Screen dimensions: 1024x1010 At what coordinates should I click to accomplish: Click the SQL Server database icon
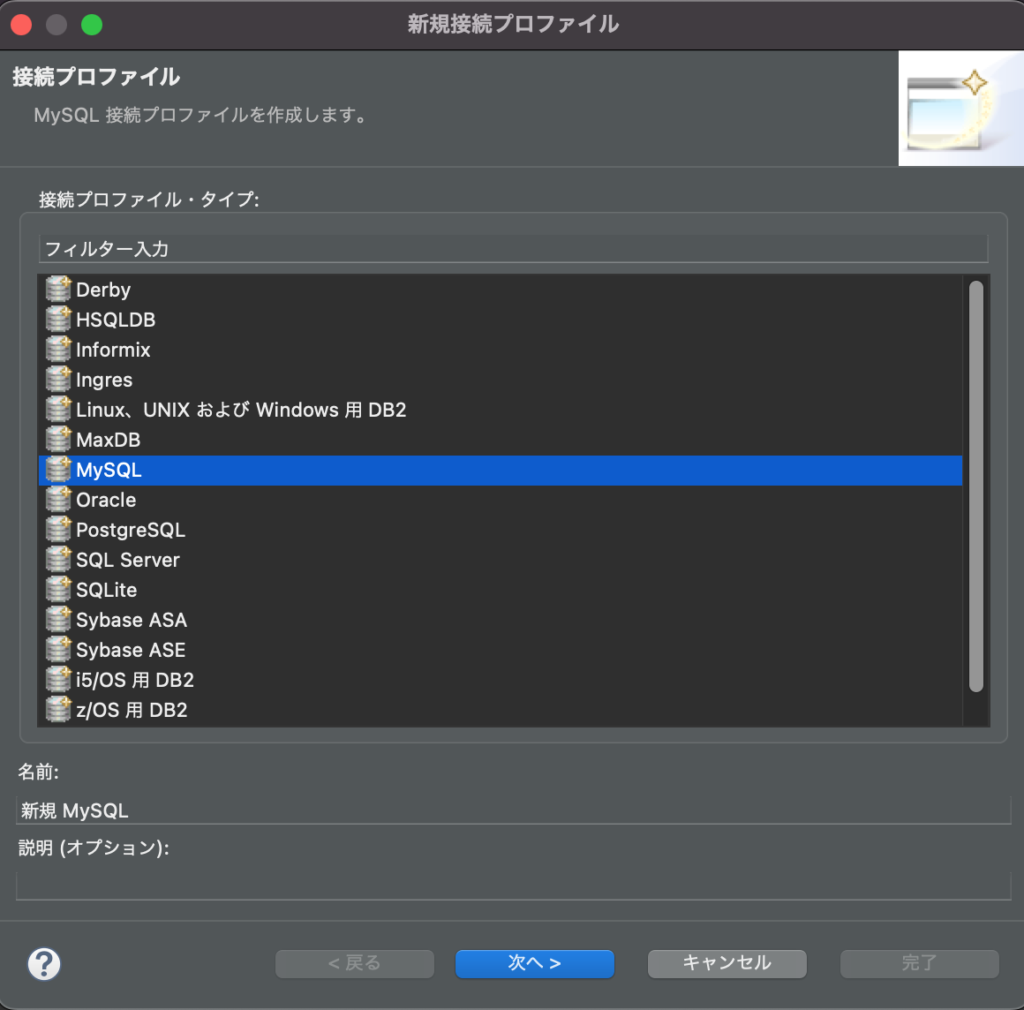point(58,560)
